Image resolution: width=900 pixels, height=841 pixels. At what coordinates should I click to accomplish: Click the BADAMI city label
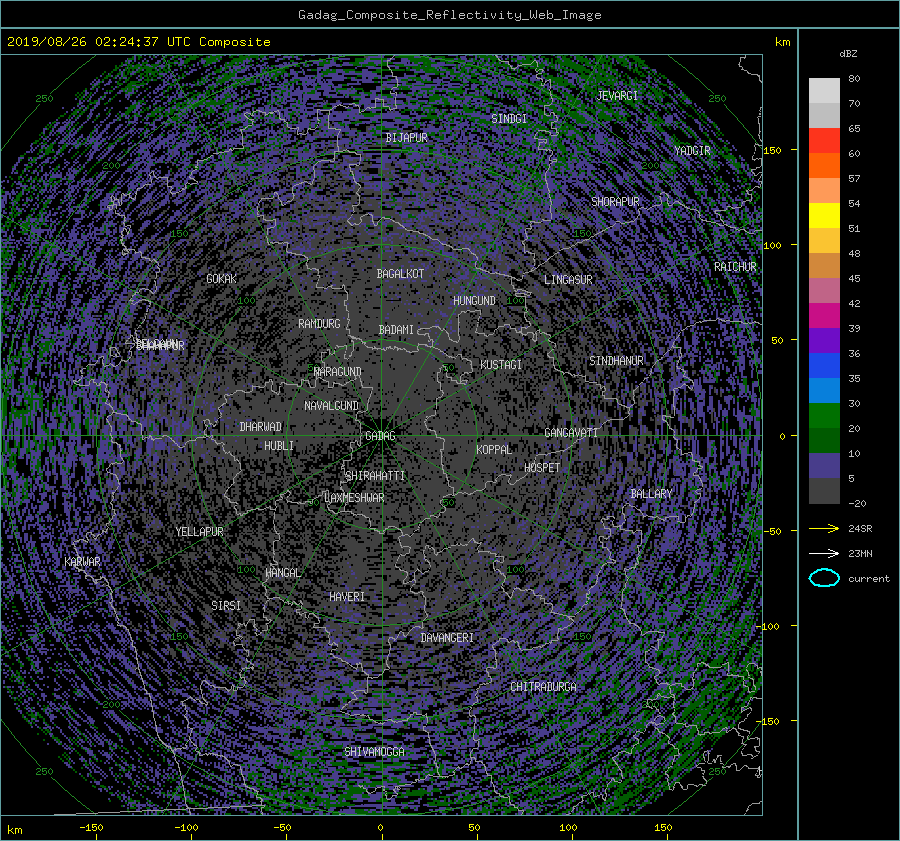[x=396, y=330]
